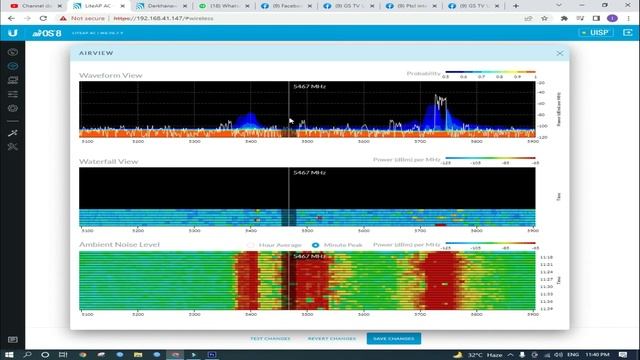Open Windows taskbar search
640x360 pixels.
pos(27,355)
